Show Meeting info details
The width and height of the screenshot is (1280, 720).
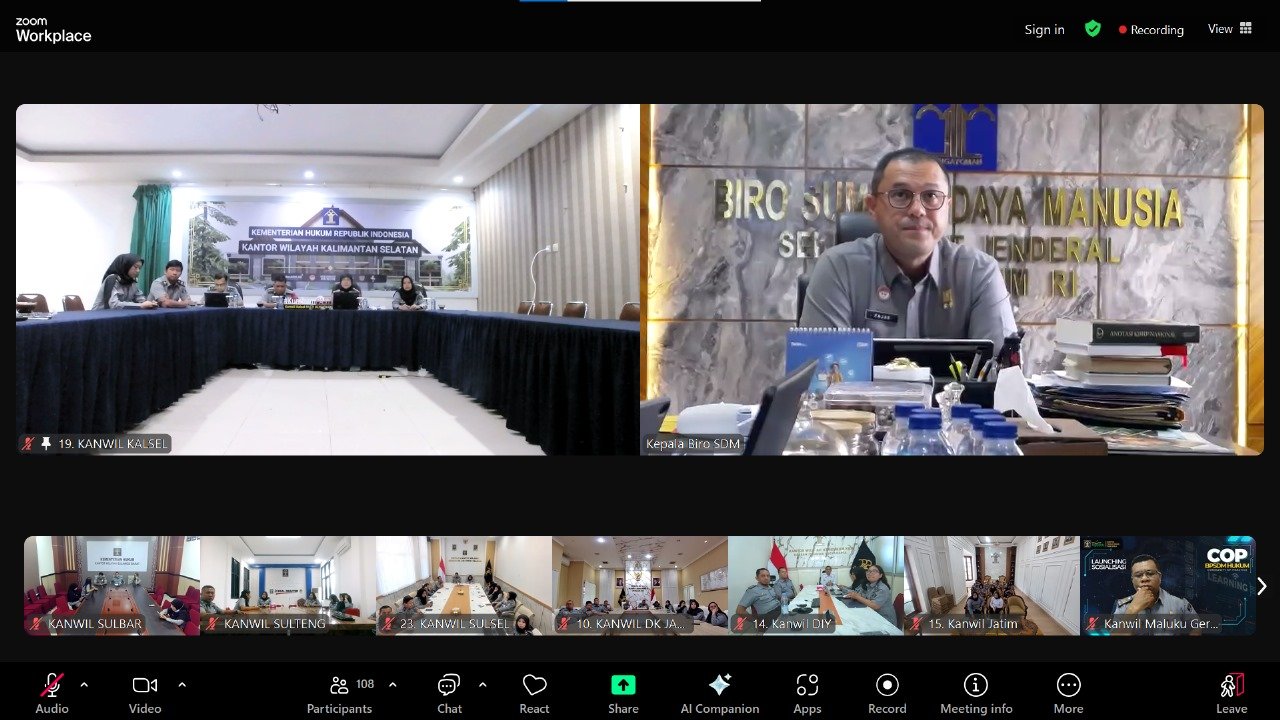(x=976, y=692)
